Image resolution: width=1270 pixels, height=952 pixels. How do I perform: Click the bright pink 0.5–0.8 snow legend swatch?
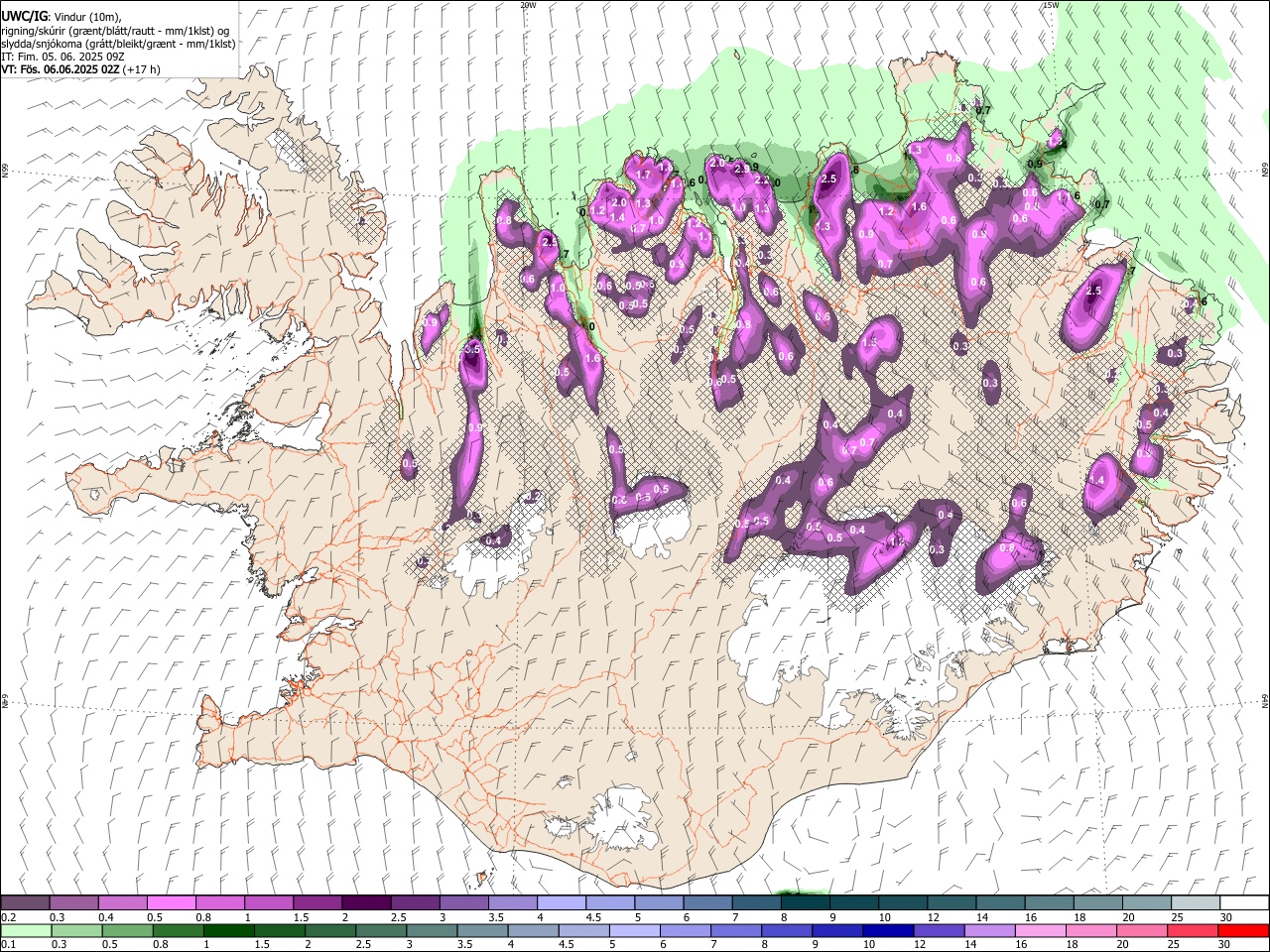tap(171, 903)
